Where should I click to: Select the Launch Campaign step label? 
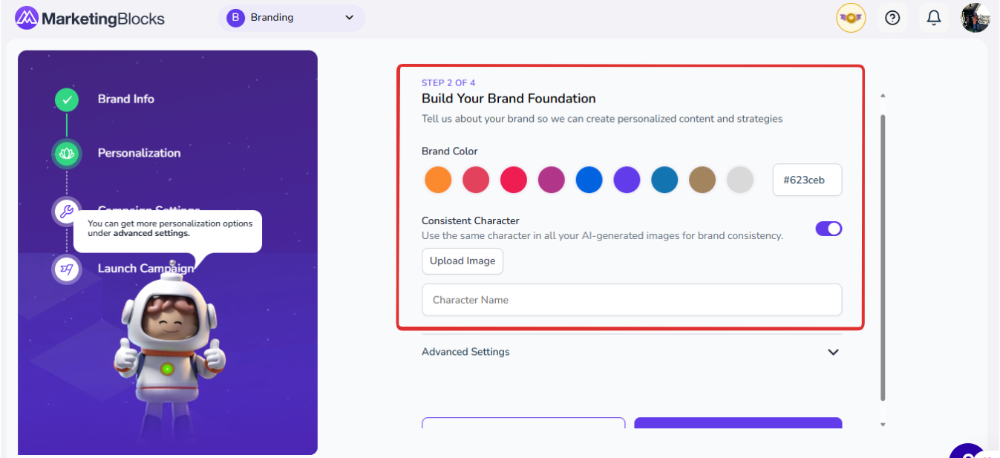145,268
